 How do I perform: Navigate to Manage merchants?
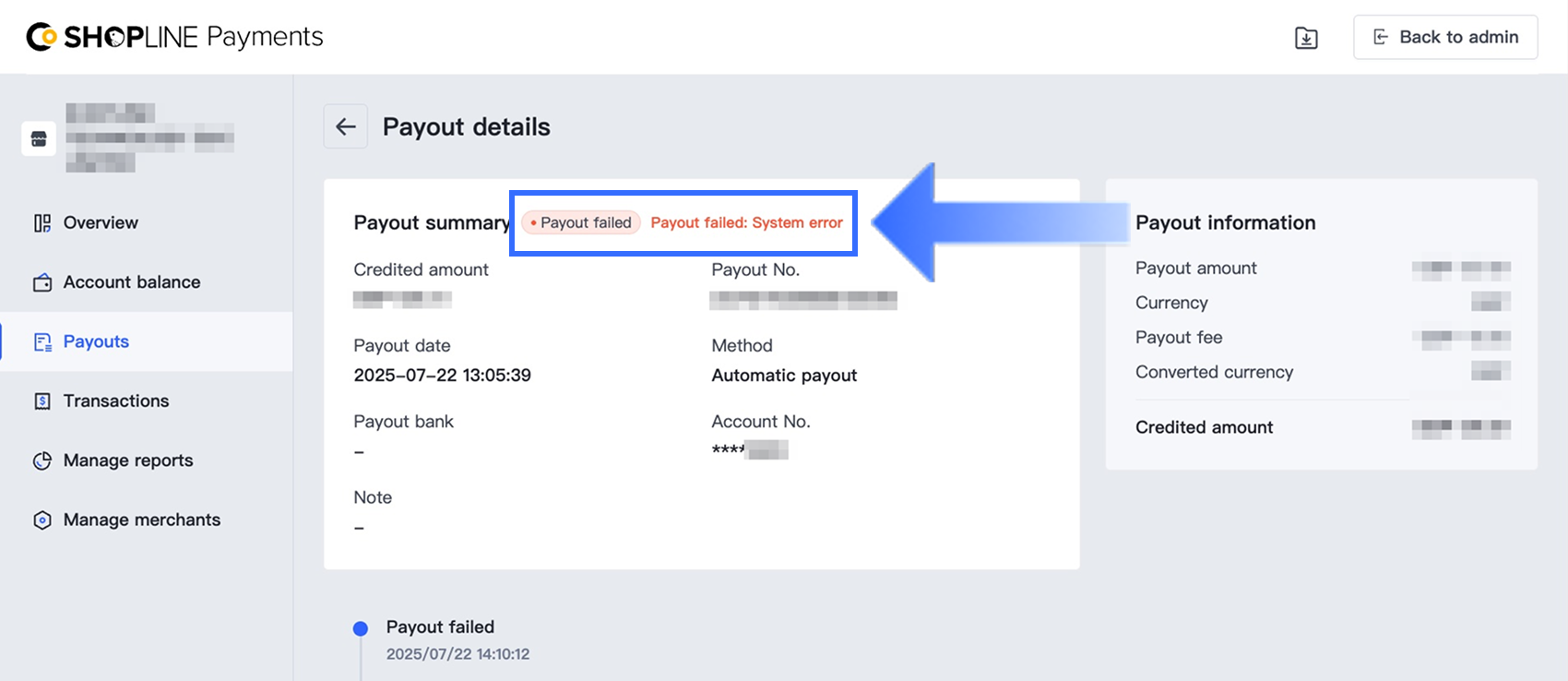pos(141,520)
